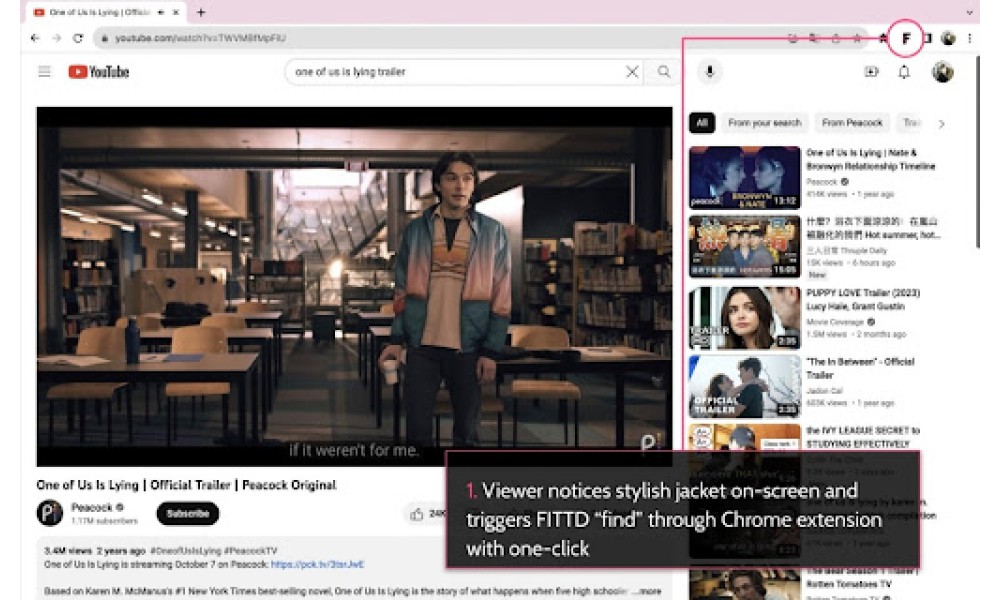Open the tab search chevron
The width and height of the screenshot is (1000, 600).
969,12
